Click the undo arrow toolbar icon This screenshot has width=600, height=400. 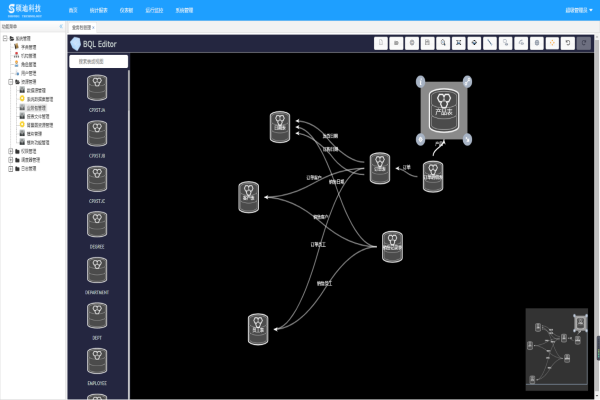568,43
